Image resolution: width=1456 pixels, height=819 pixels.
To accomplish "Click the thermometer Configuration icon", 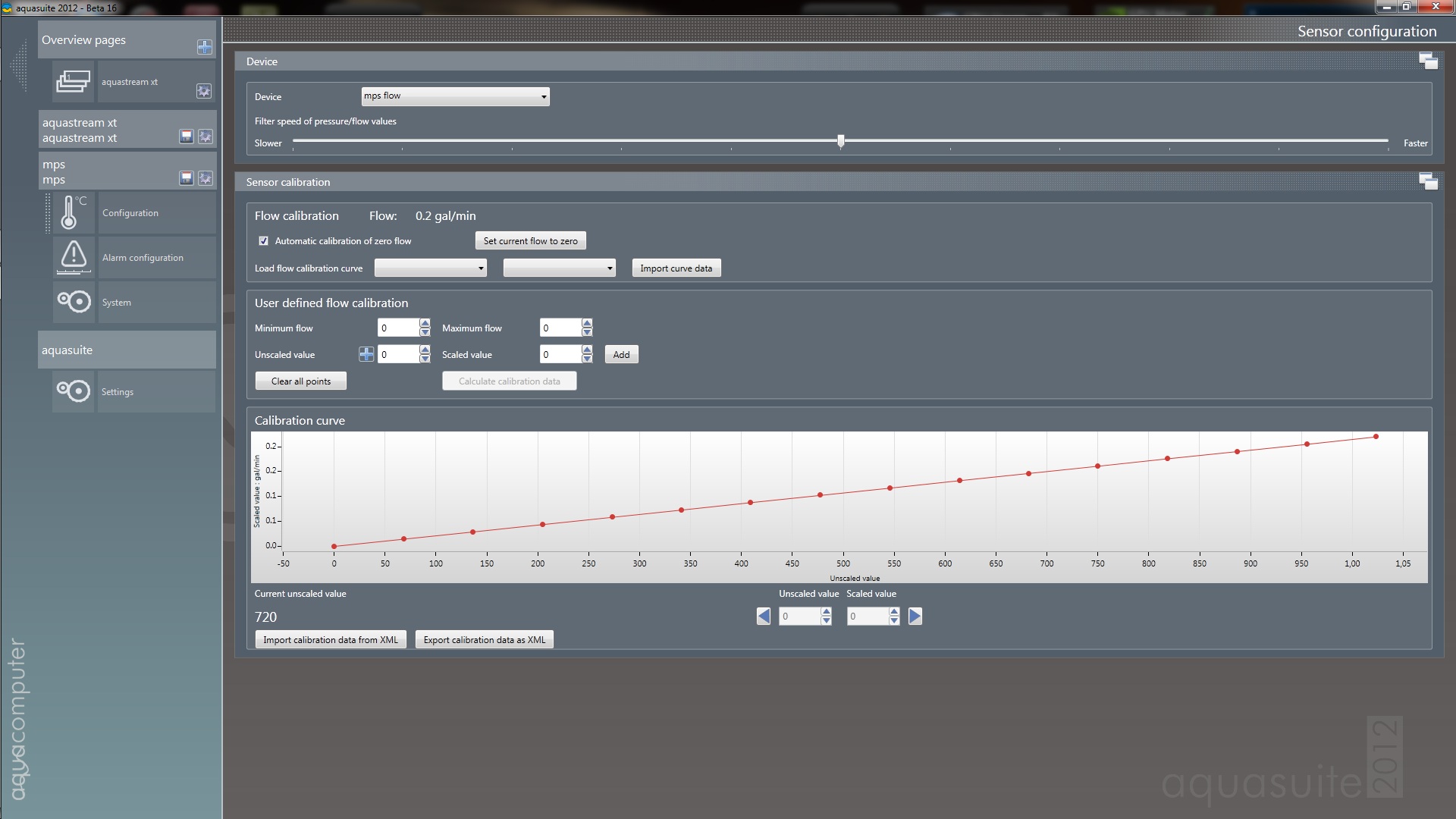I will [x=73, y=212].
